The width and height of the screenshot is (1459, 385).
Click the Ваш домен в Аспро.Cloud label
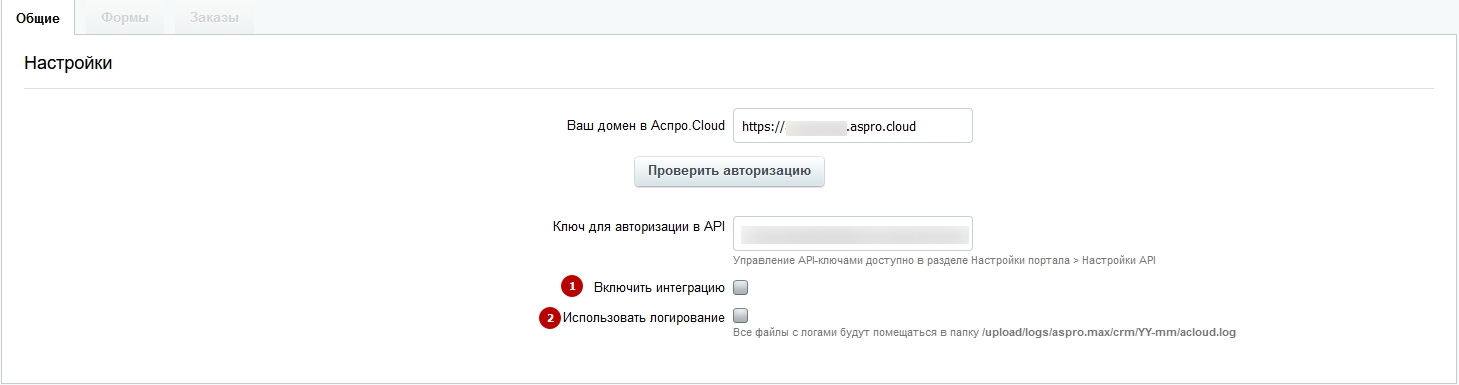click(x=646, y=126)
